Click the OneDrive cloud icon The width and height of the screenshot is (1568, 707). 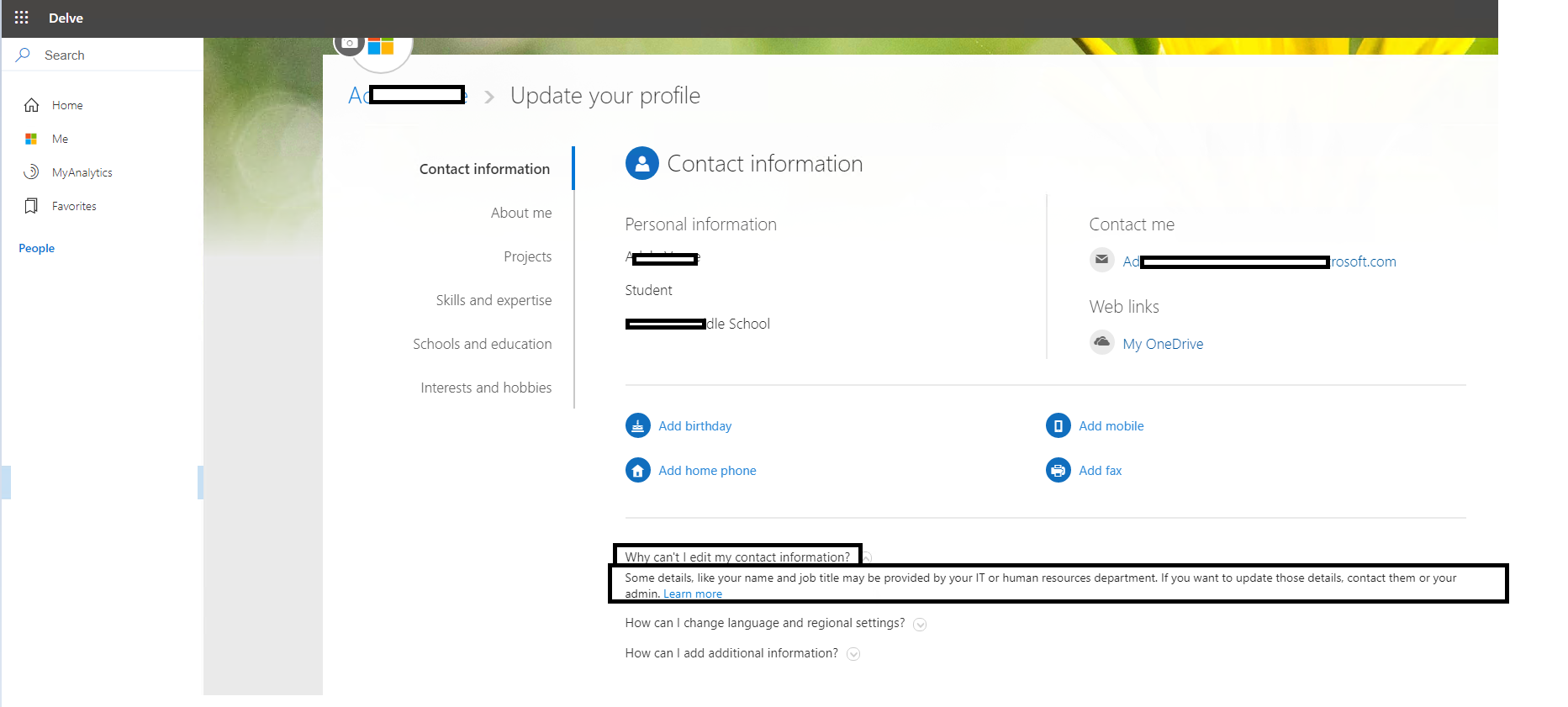1101,342
